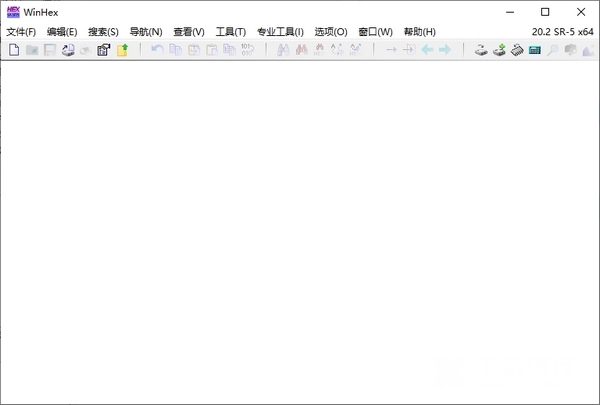The height and width of the screenshot is (405, 600).
Task: Click the Back left arrow icon
Action: 427,50
